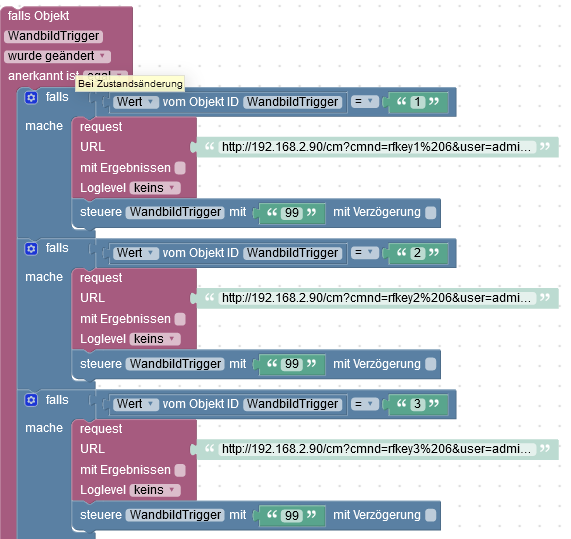Edit the rfkey3 URL text field

(377, 449)
